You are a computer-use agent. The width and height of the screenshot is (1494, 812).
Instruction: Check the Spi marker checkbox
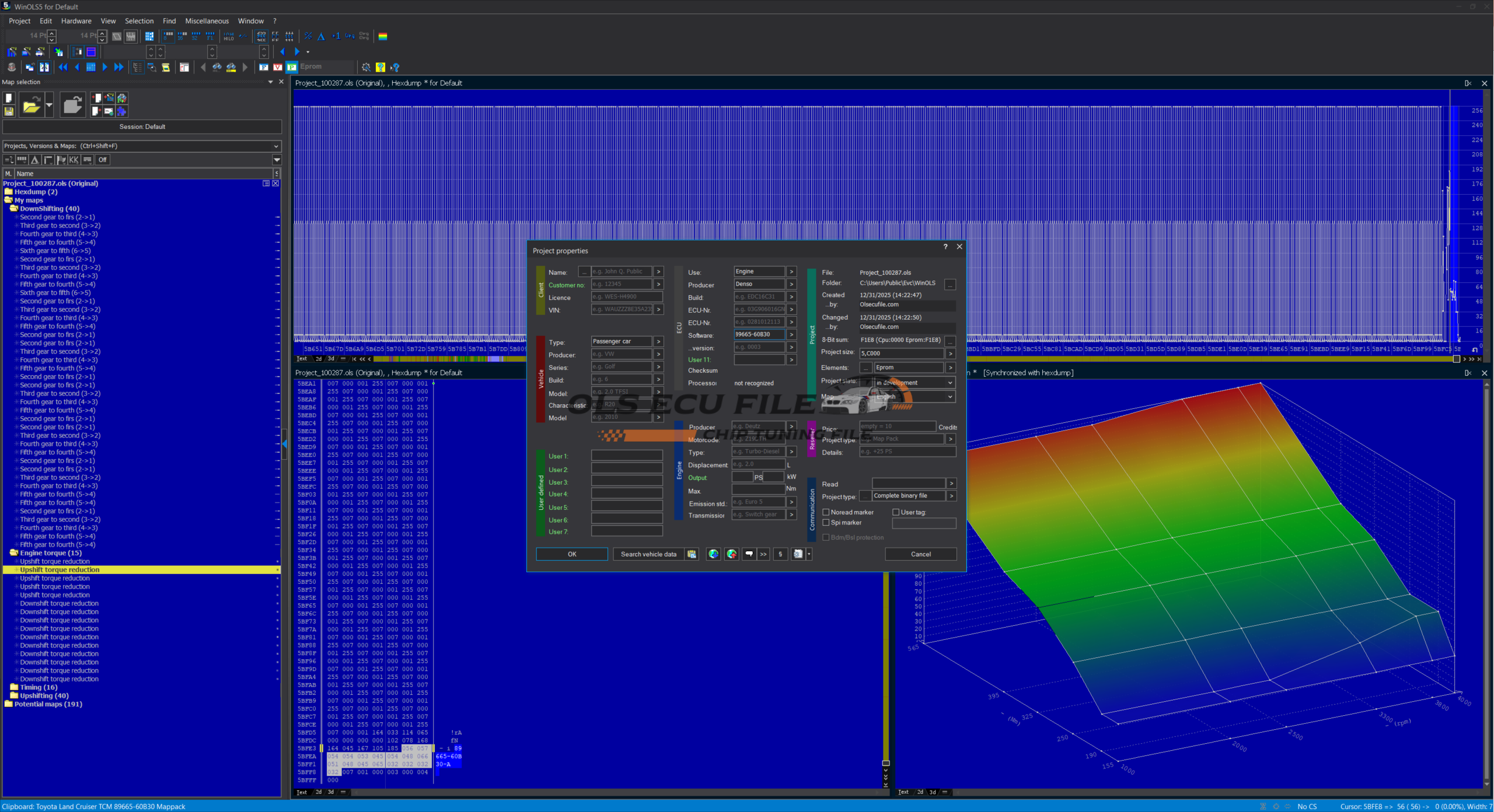click(x=826, y=523)
